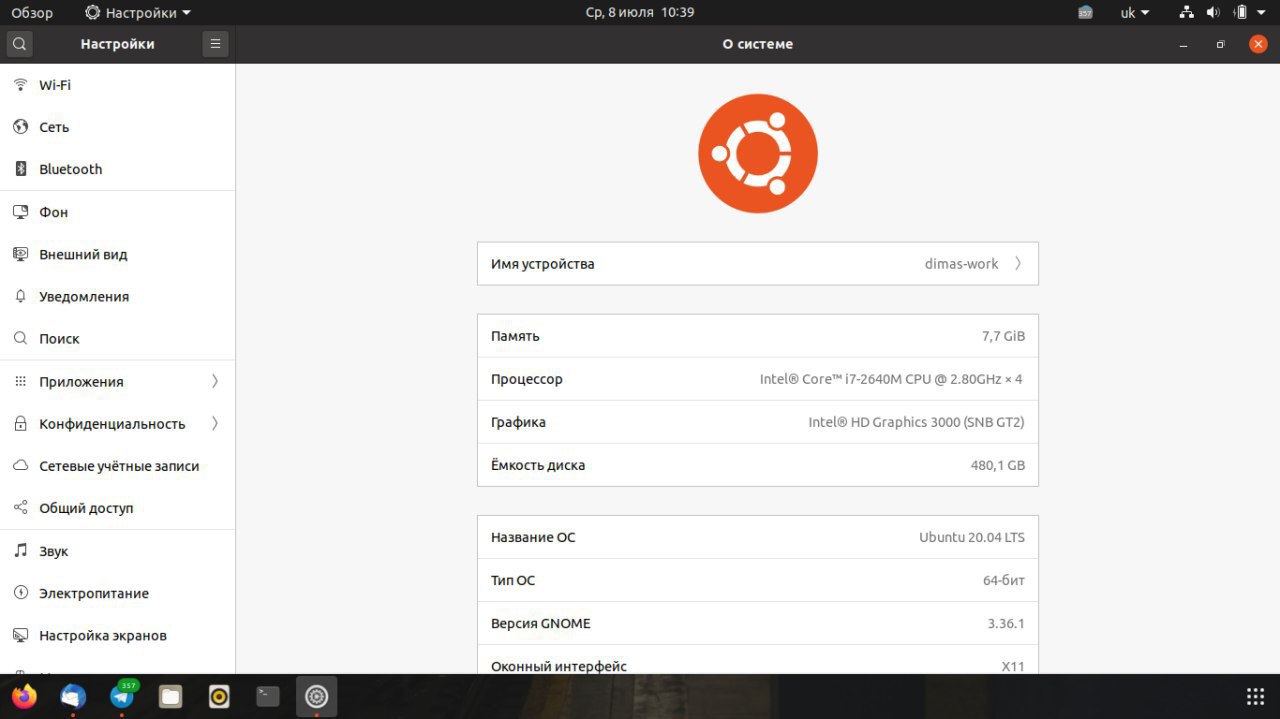This screenshot has width=1280, height=719.
Task: Click the globe icon next to Сеть
Action: pyautogui.click(x=20, y=127)
